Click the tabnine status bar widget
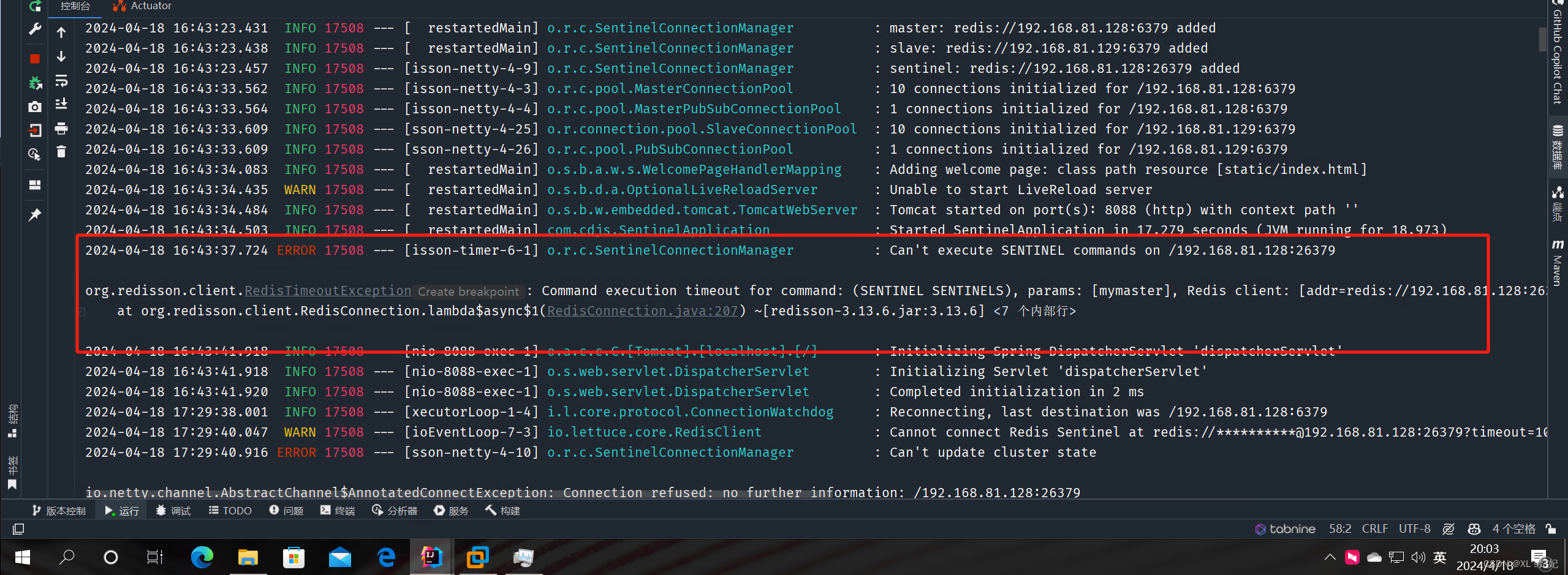The height and width of the screenshot is (575, 1568). tap(1285, 529)
